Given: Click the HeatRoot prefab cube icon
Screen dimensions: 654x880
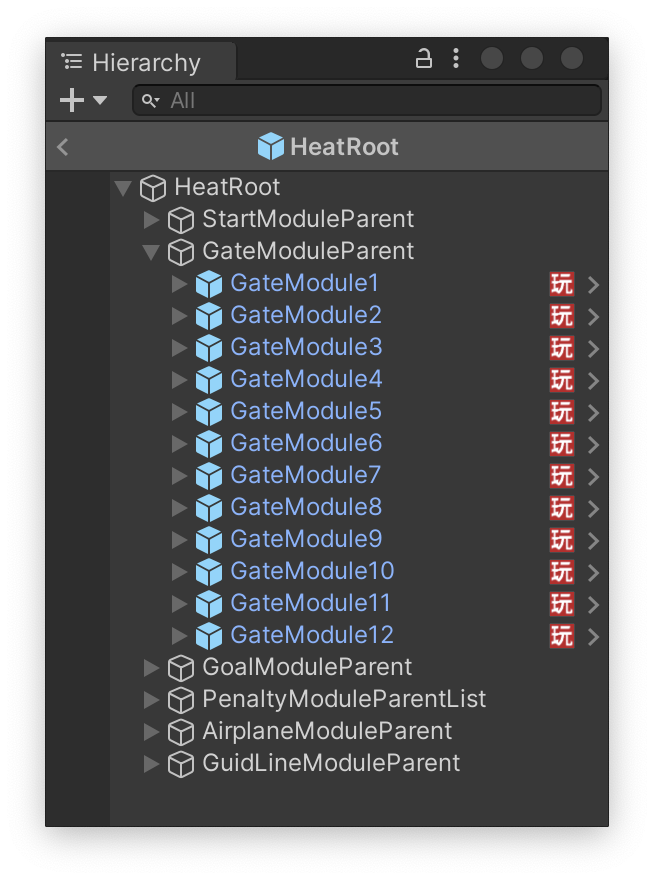Looking at the screenshot, I should 153,188.
